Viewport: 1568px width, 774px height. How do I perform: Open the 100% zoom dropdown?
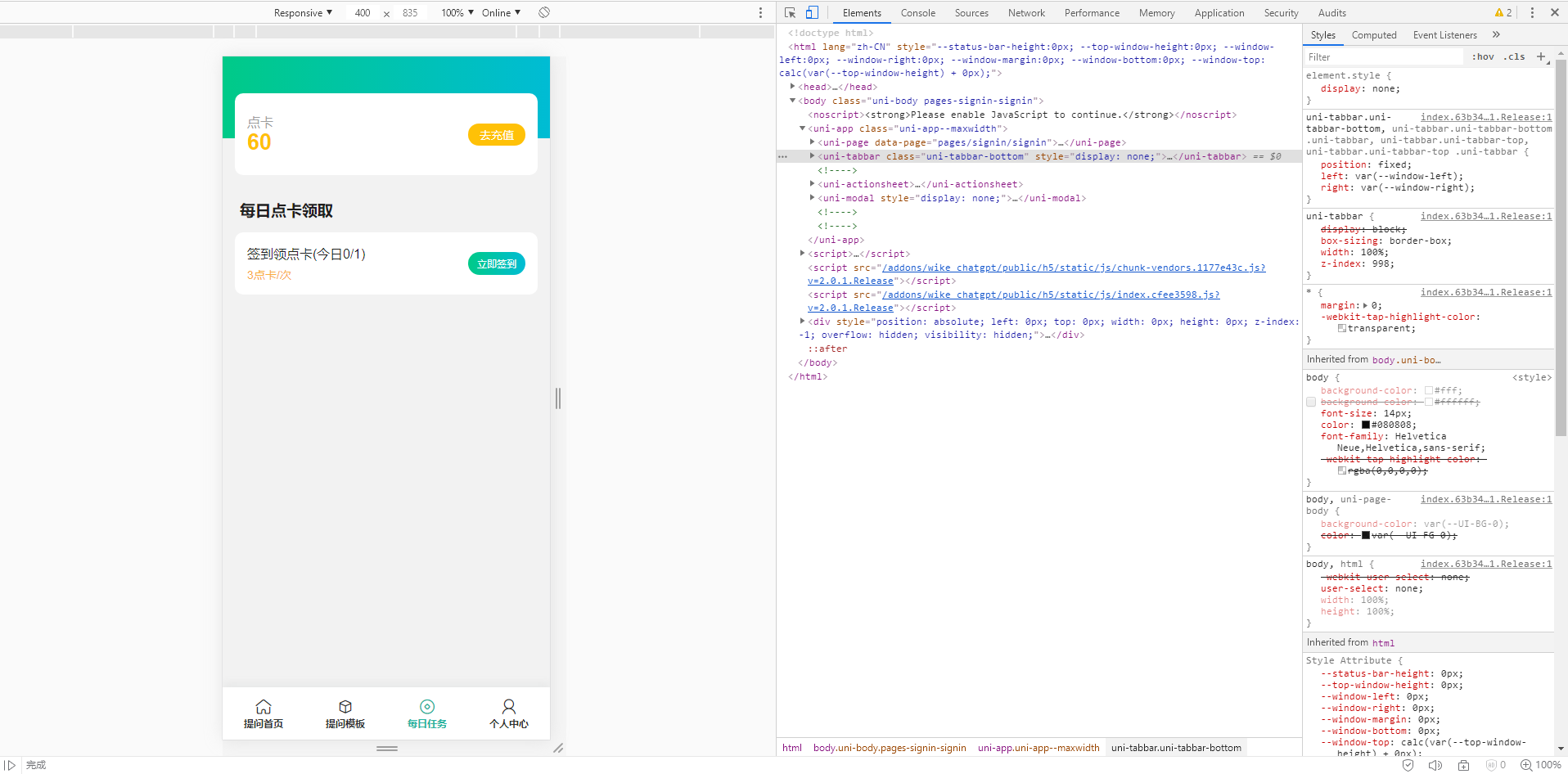pyautogui.click(x=457, y=12)
